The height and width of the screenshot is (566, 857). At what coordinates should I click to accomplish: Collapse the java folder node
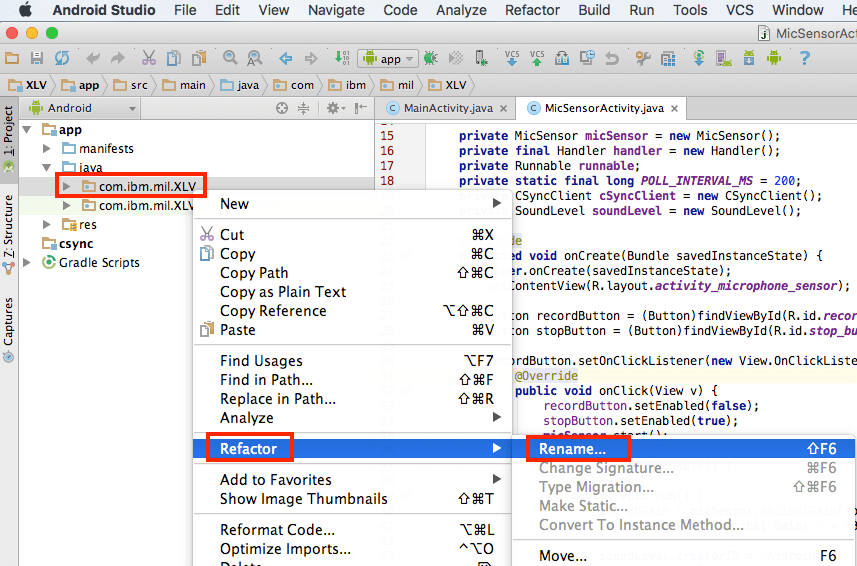coord(47,167)
